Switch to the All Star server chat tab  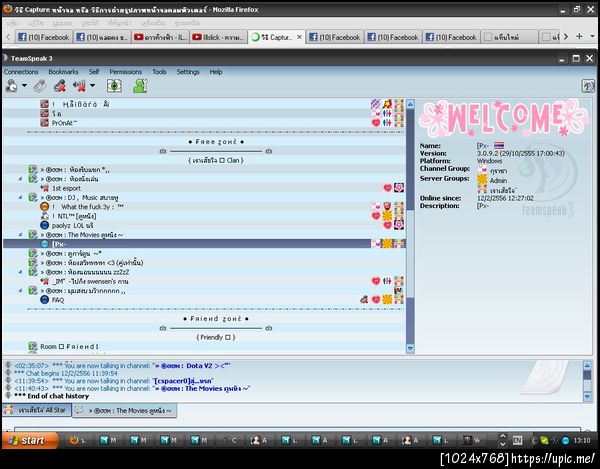pyautogui.click(x=37, y=410)
